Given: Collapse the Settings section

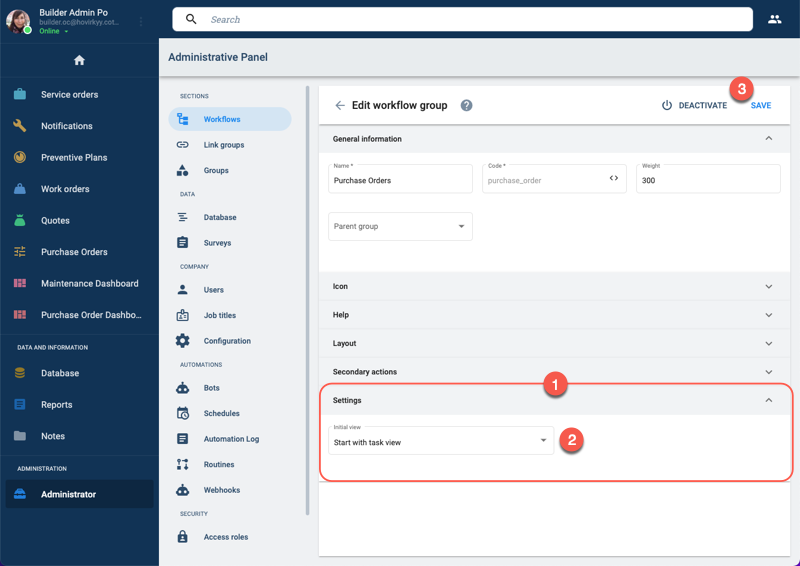Looking at the screenshot, I should coord(768,400).
